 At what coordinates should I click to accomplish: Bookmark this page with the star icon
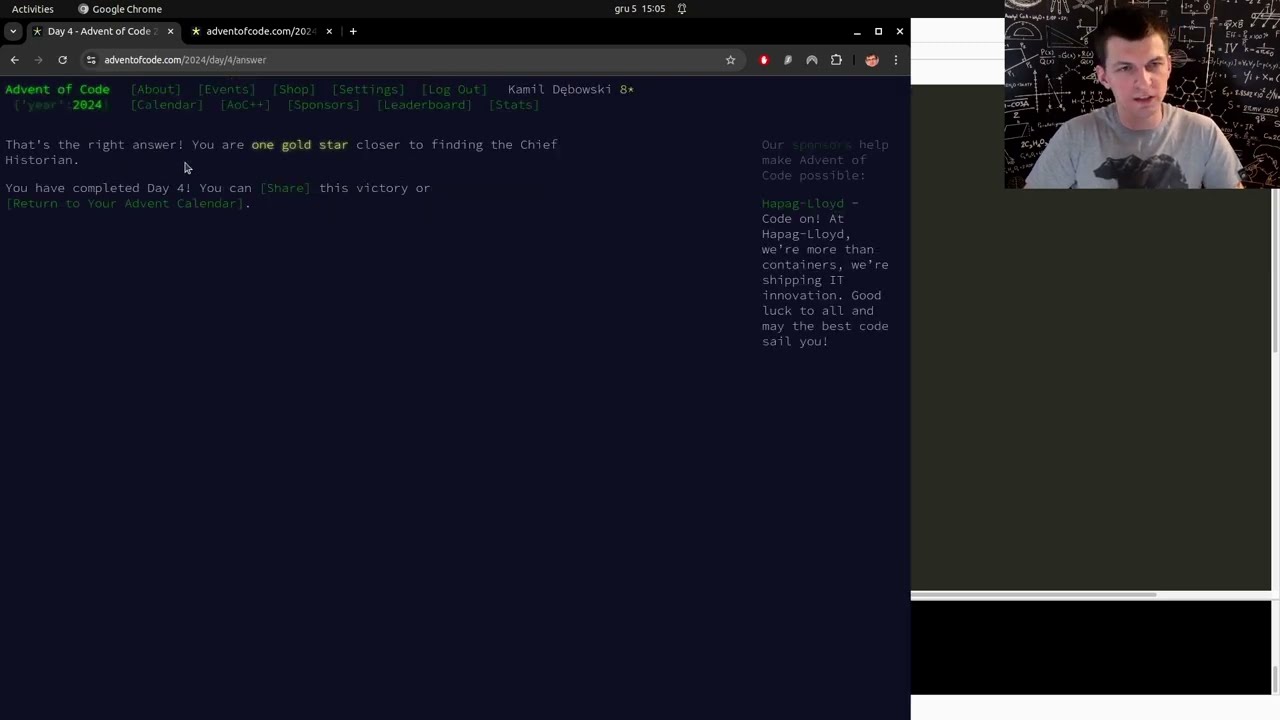click(730, 60)
